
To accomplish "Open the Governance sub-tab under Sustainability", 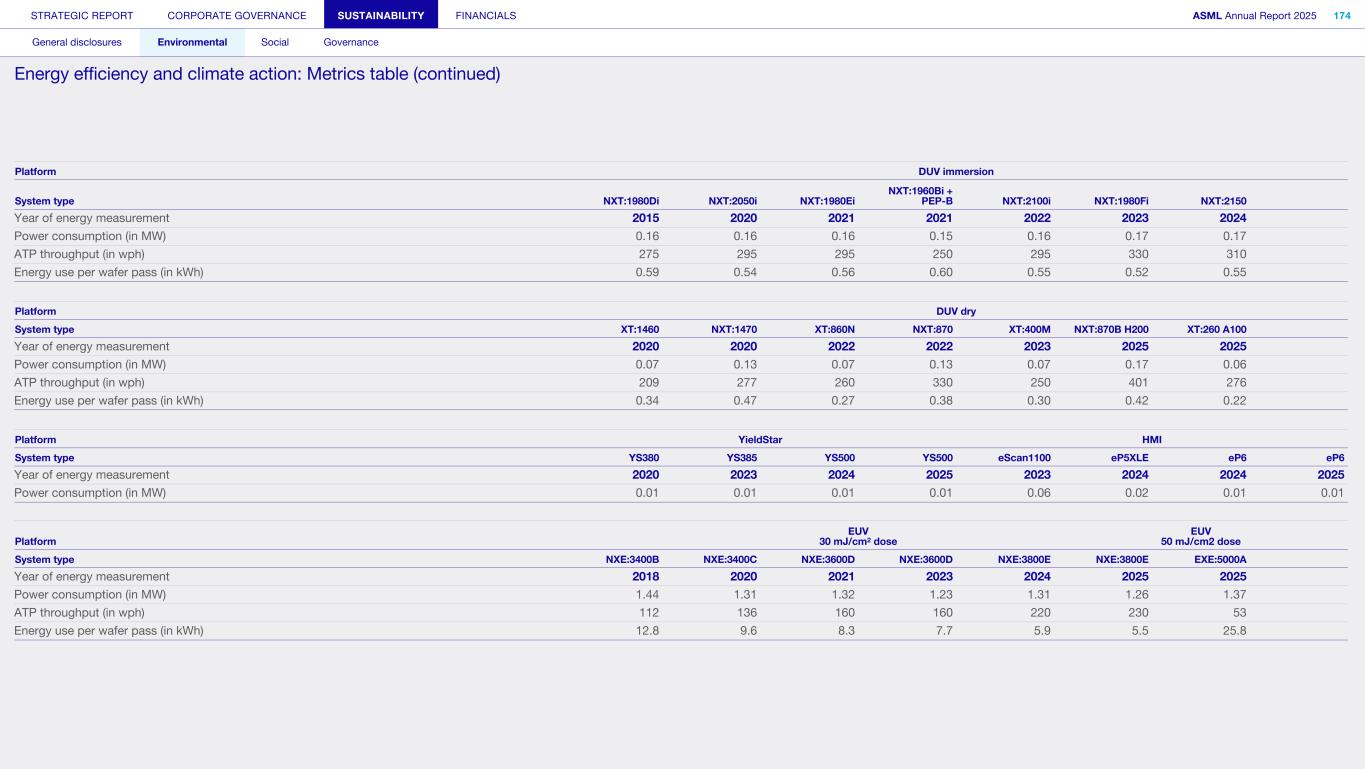I will pos(351,42).
